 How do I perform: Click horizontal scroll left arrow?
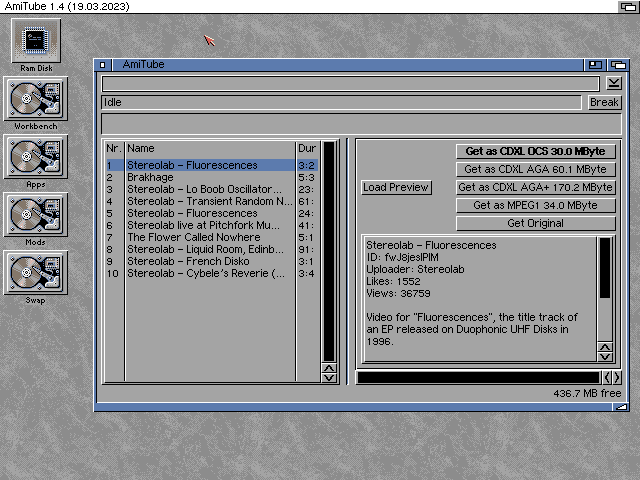tap(607, 378)
